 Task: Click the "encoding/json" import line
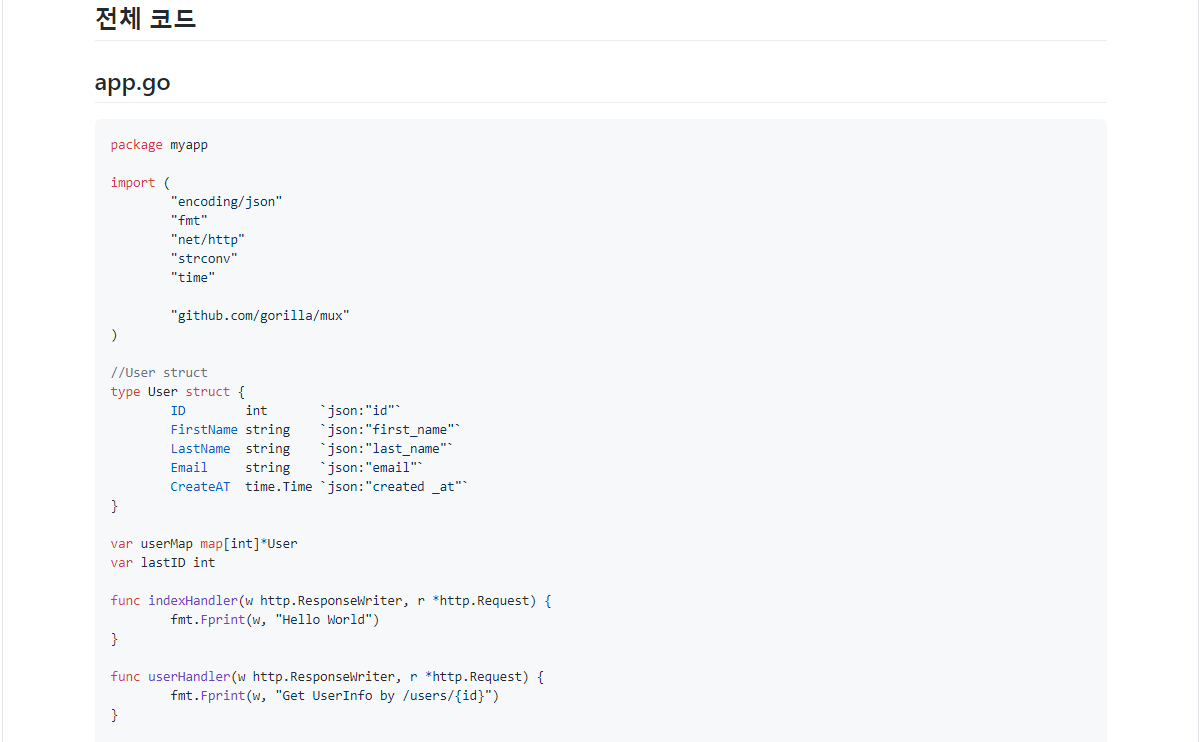[227, 202]
